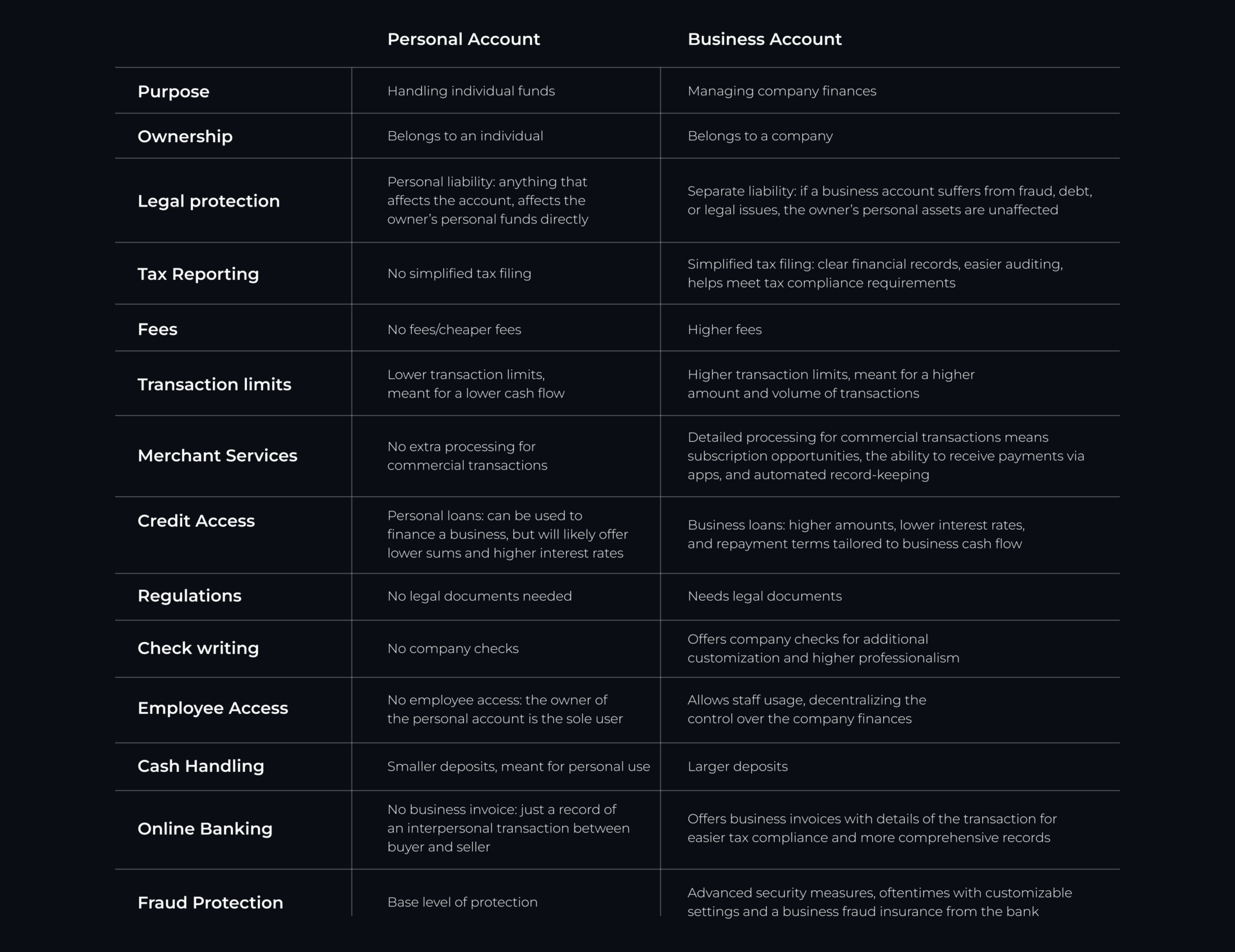The width and height of the screenshot is (1235, 952).
Task: Select the Merchant Services row label
Action: (217, 455)
